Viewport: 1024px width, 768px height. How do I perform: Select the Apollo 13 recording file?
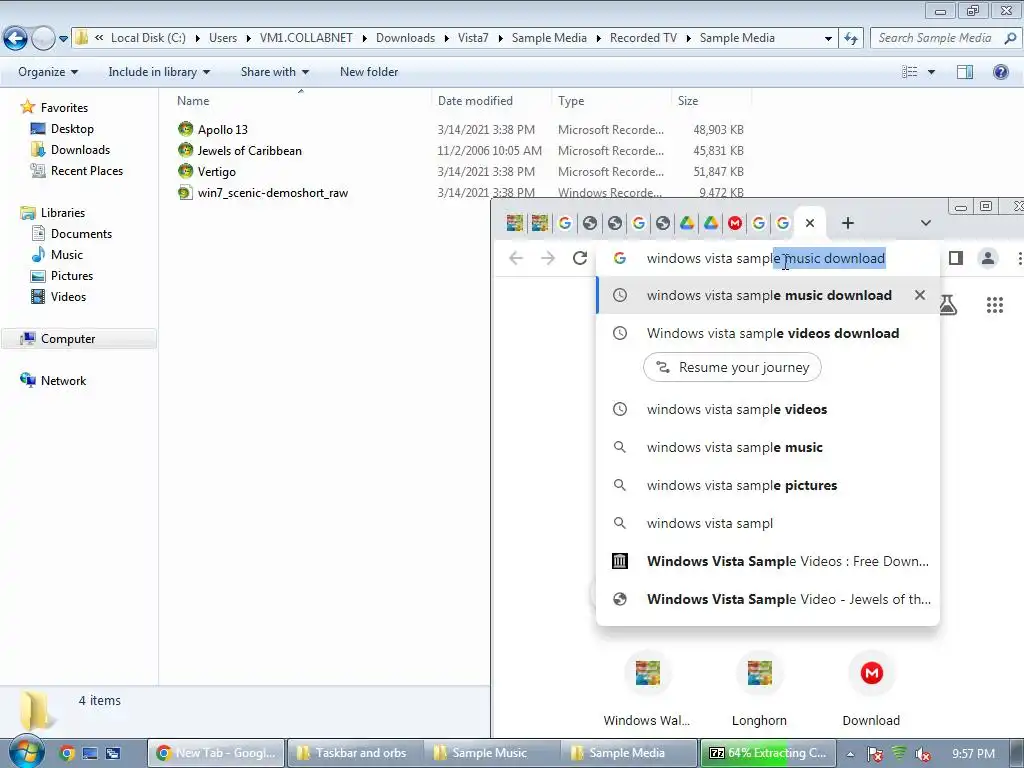coord(223,129)
